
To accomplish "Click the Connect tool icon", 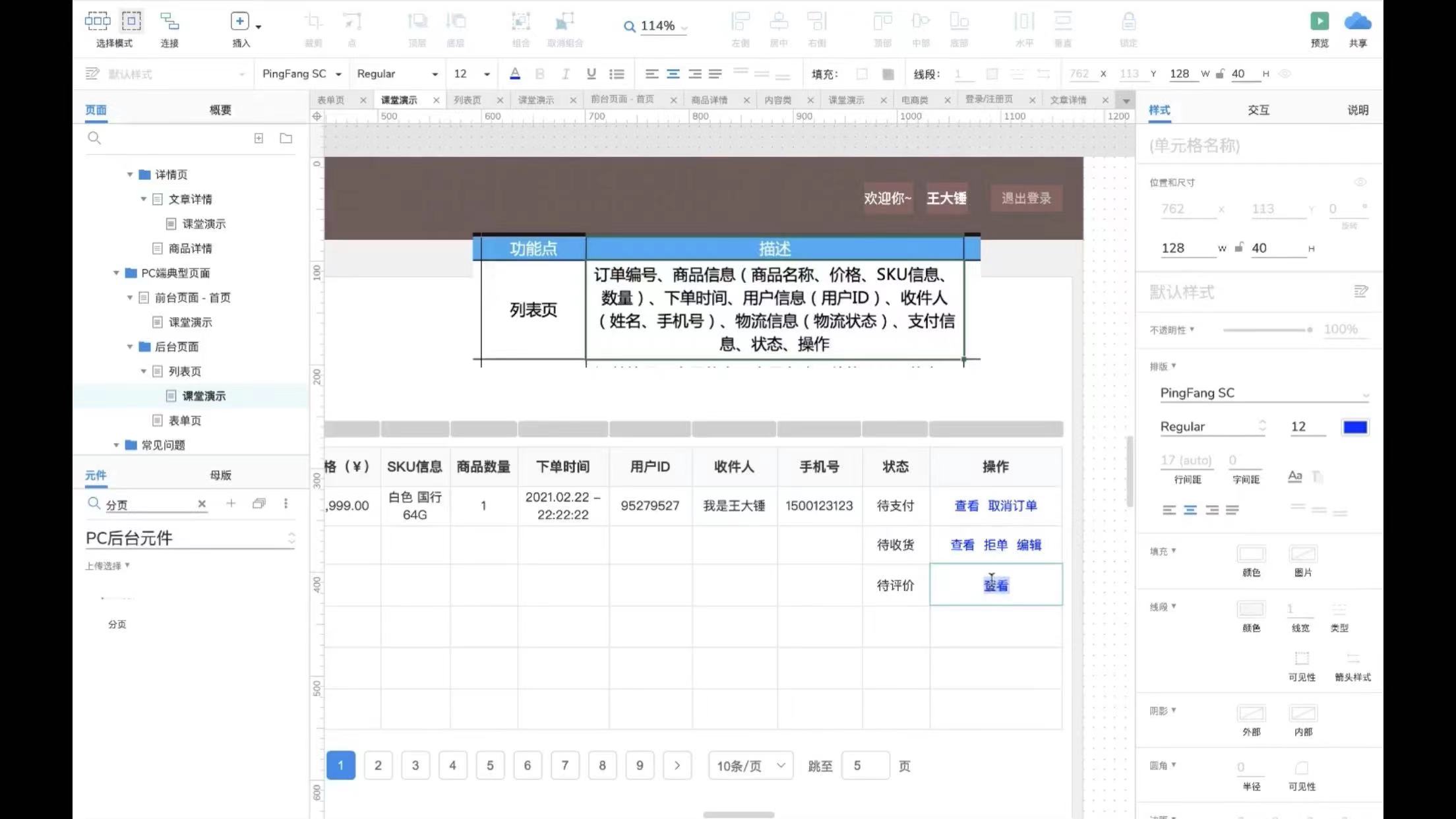I will (x=169, y=22).
